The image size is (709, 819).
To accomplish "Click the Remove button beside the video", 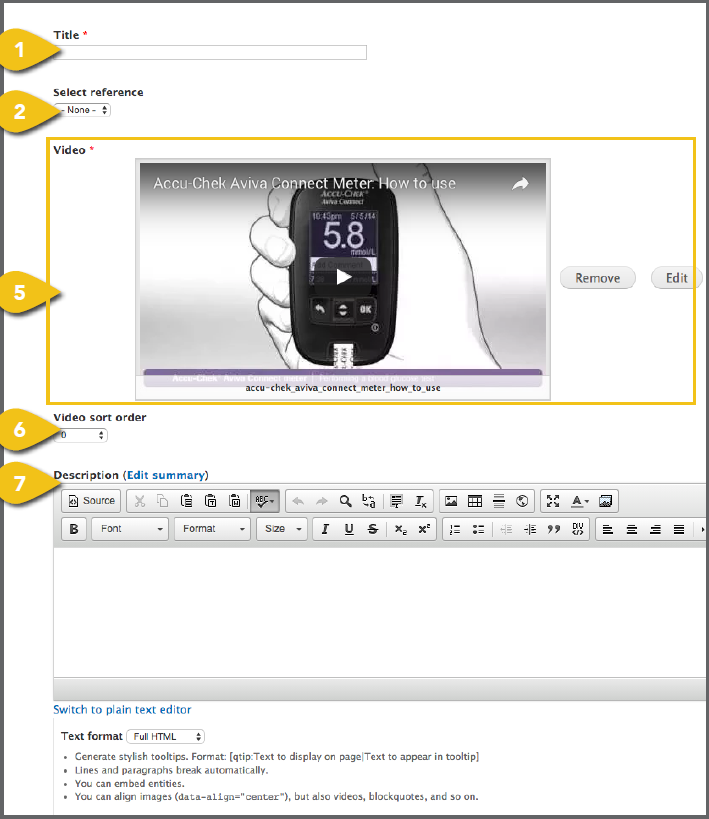I will pyautogui.click(x=598, y=278).
